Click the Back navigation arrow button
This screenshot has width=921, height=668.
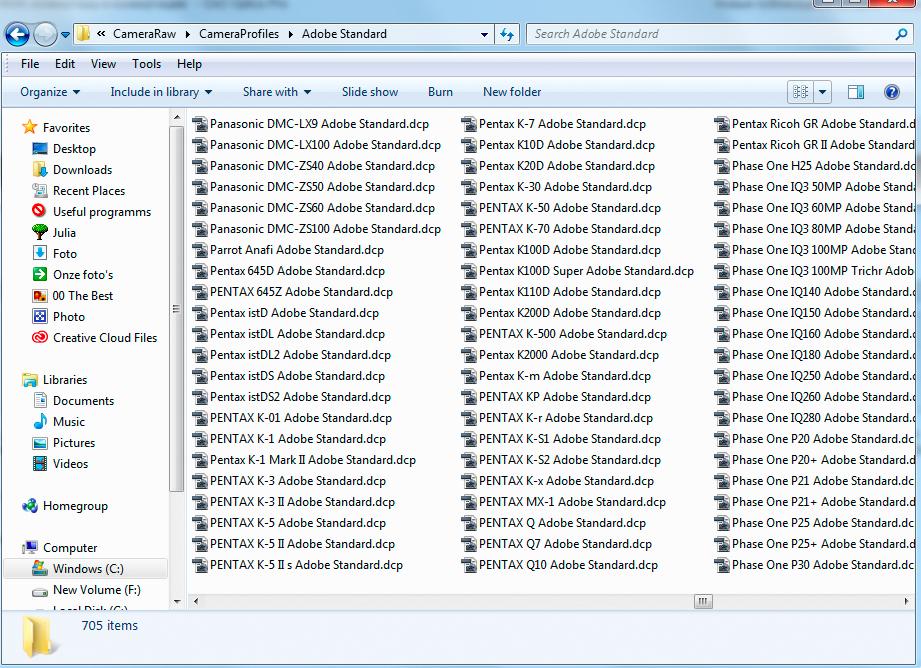point(18,35)
